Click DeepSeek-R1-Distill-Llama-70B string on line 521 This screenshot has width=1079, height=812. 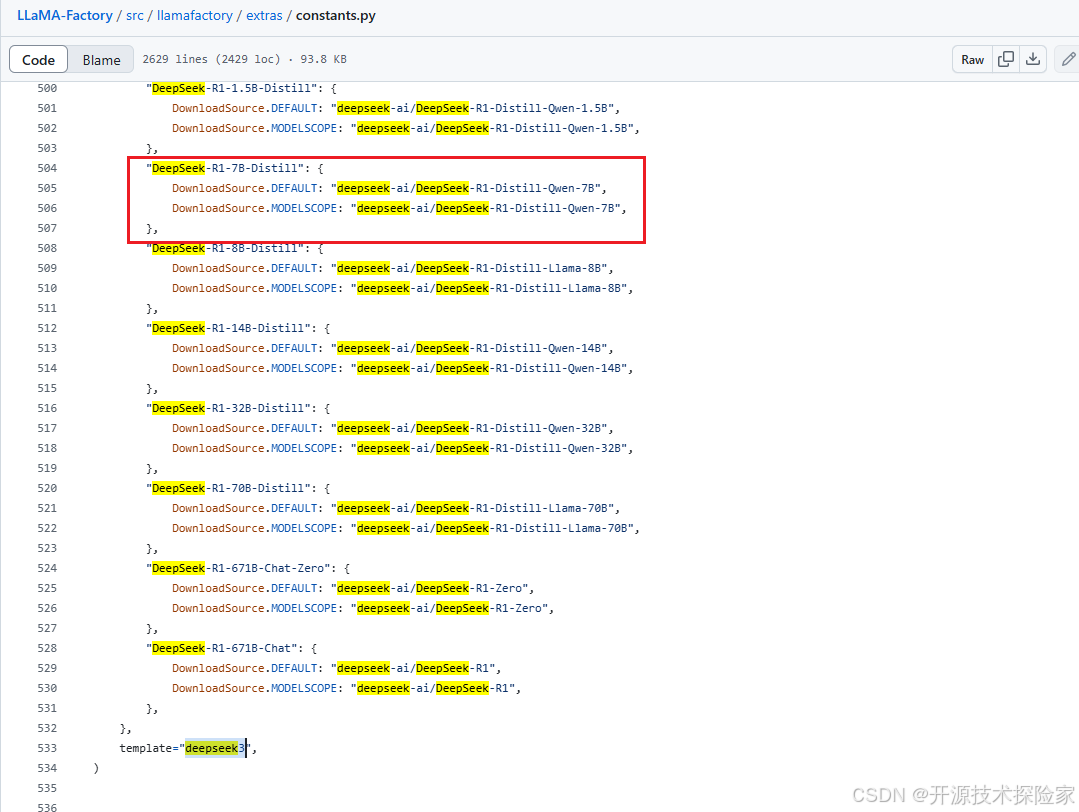click(472, 508)
